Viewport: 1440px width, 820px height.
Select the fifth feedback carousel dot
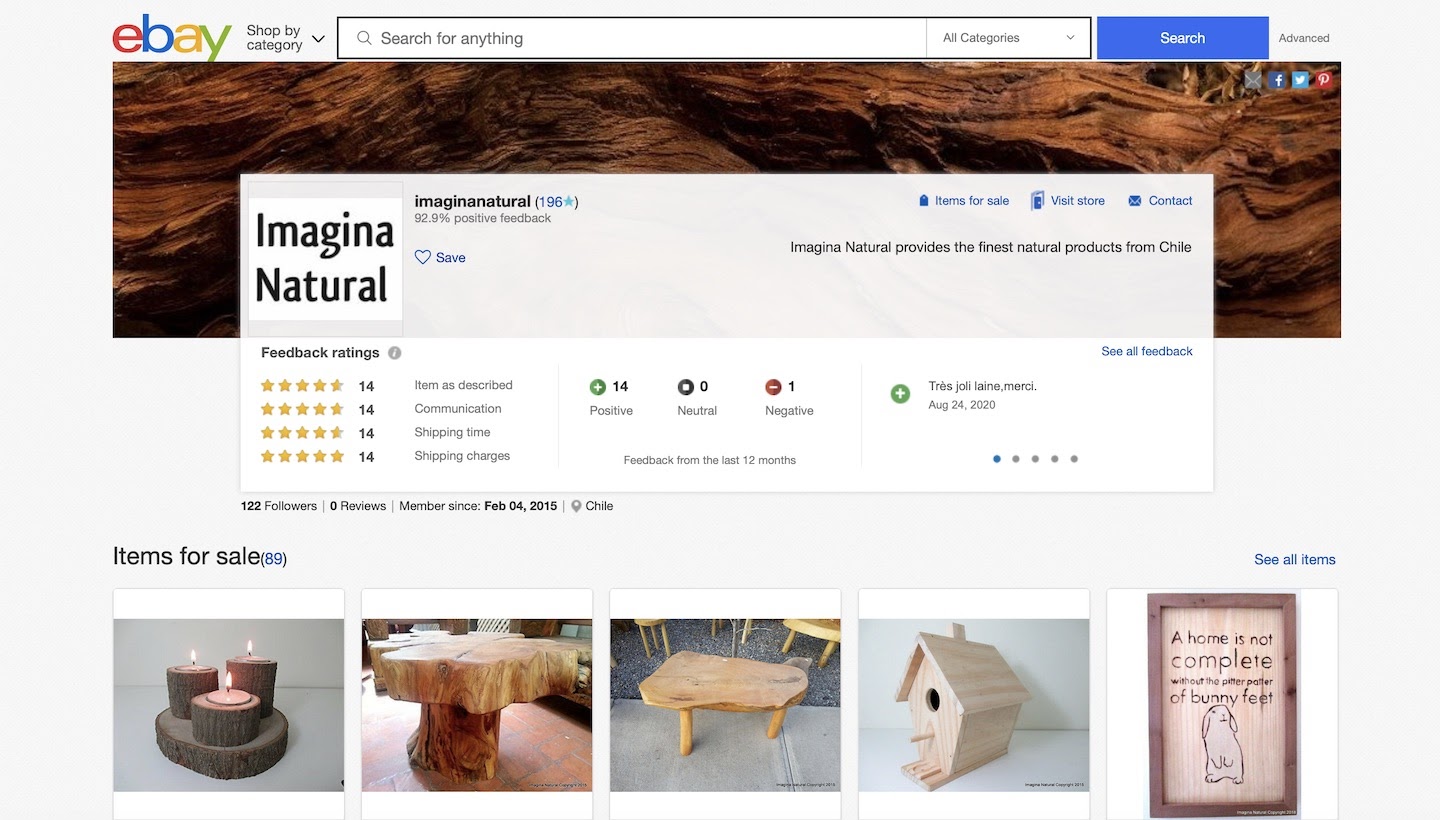[1074, 459]
